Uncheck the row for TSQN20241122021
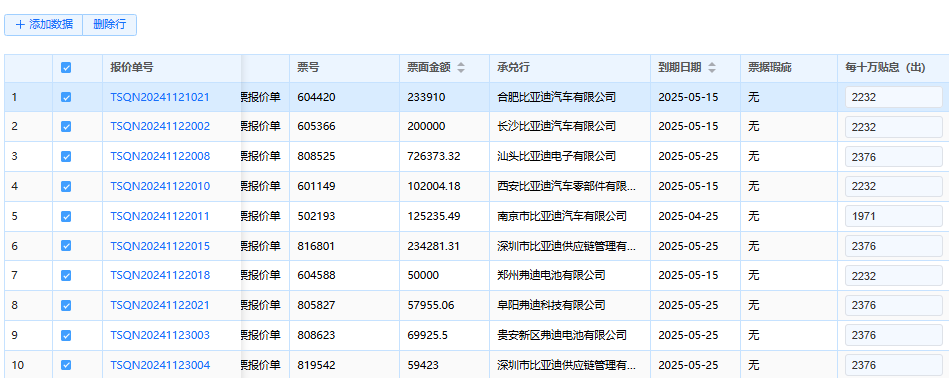The height and width of the screenshot is (378, 949). 66,305
